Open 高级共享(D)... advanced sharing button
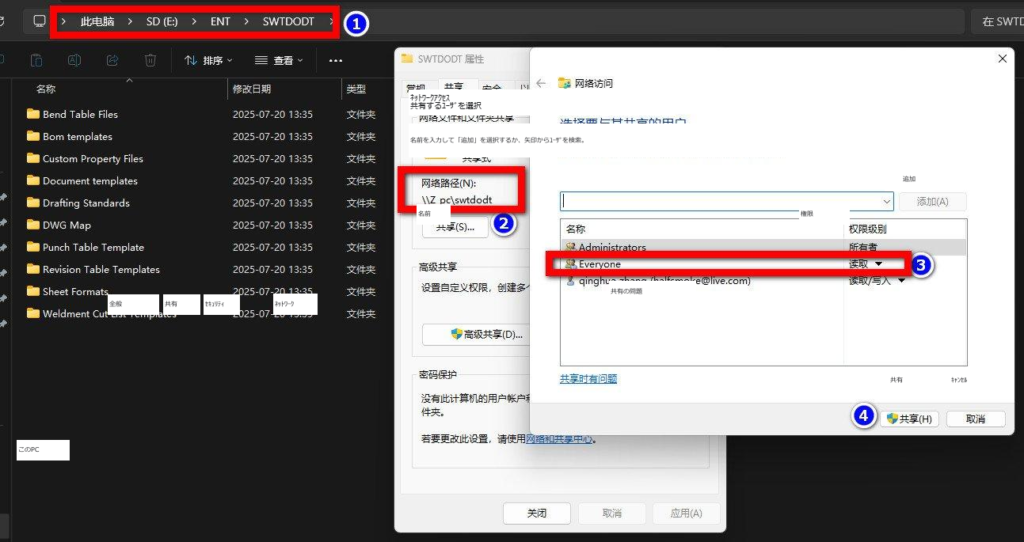 [x=476, y=334]
